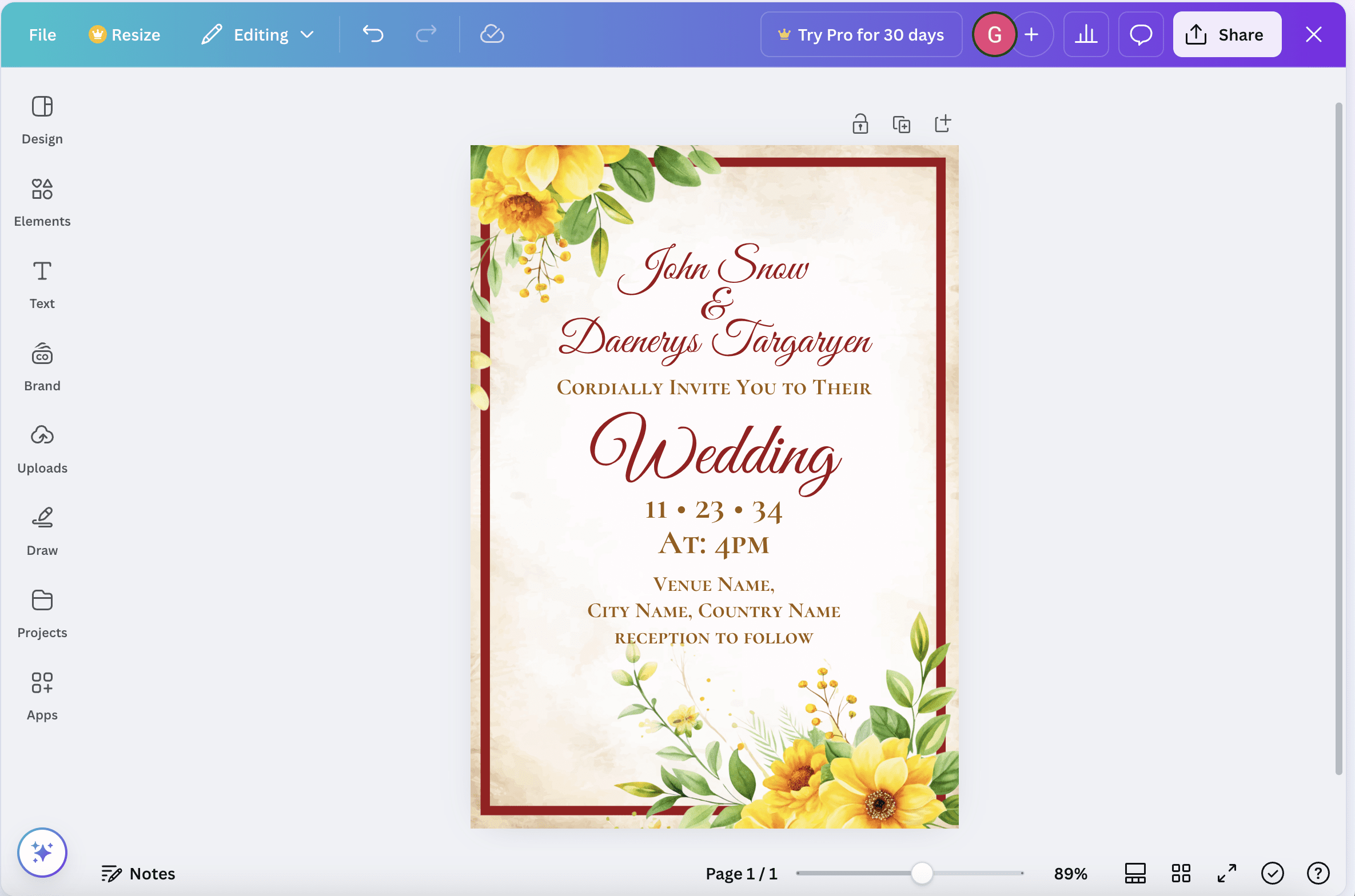1355x896 pixels.
Task: Open the zoom percentage 89% menu
Action: coord(1070,873)
